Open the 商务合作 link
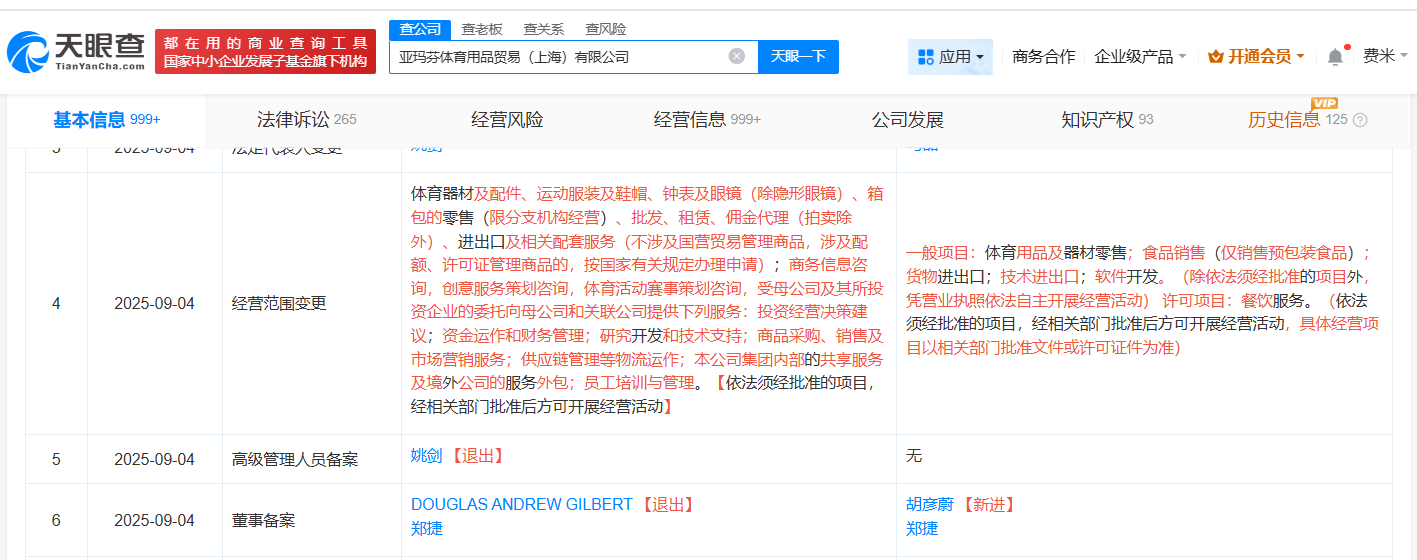 pos(1043,57)
